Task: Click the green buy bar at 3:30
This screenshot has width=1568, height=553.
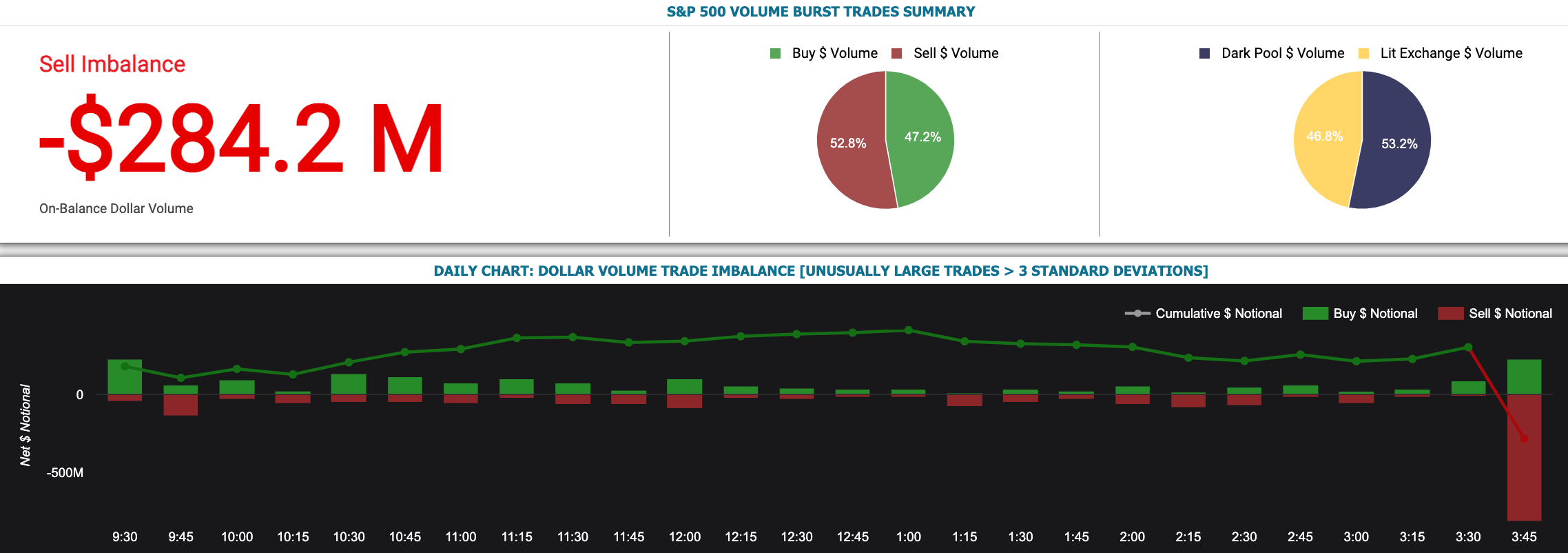Action: (1468, 388)
